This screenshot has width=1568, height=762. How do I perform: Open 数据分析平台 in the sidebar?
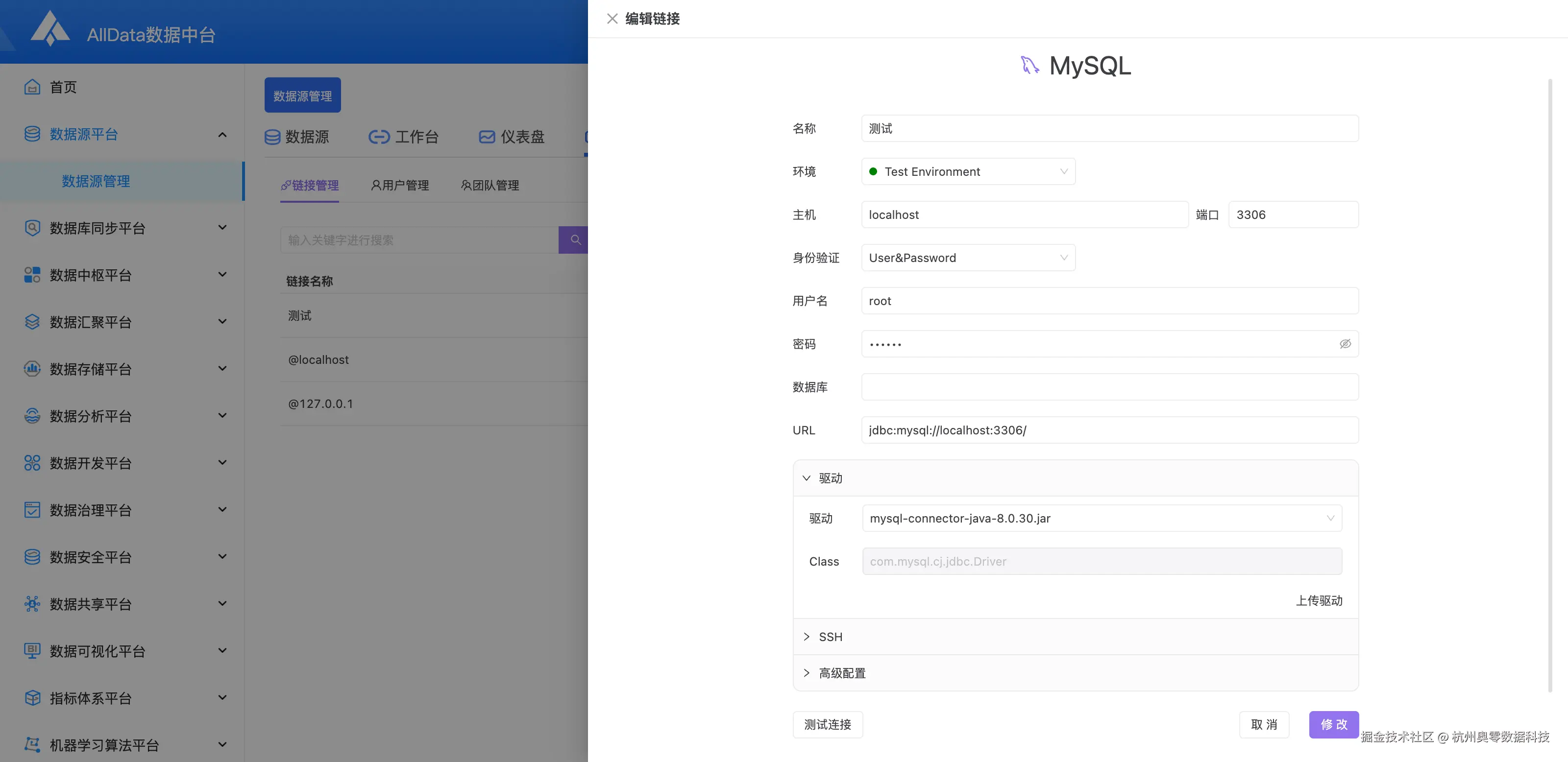point(90,416)
